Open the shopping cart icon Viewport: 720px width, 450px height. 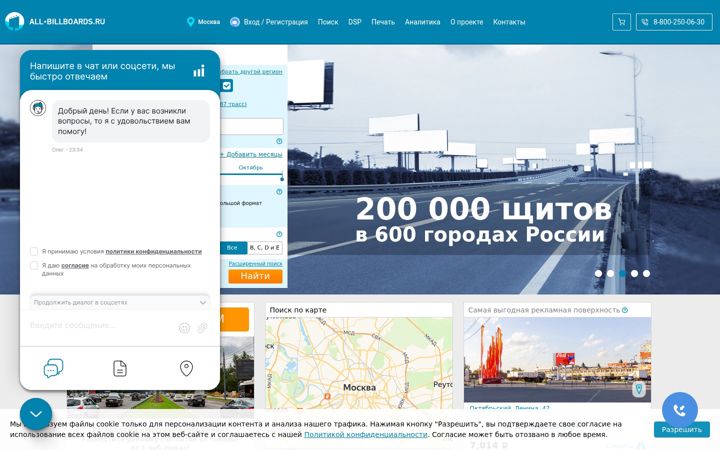coord(621,22)
